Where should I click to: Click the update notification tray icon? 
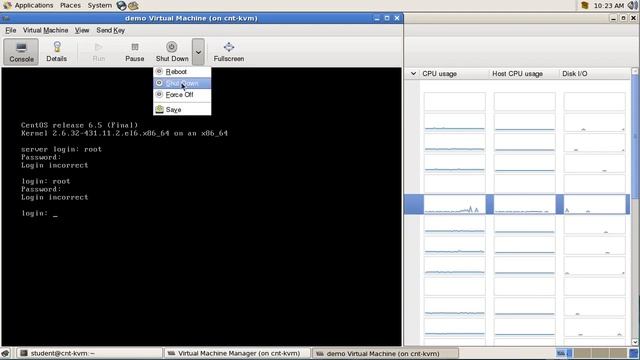pos(584,5)
